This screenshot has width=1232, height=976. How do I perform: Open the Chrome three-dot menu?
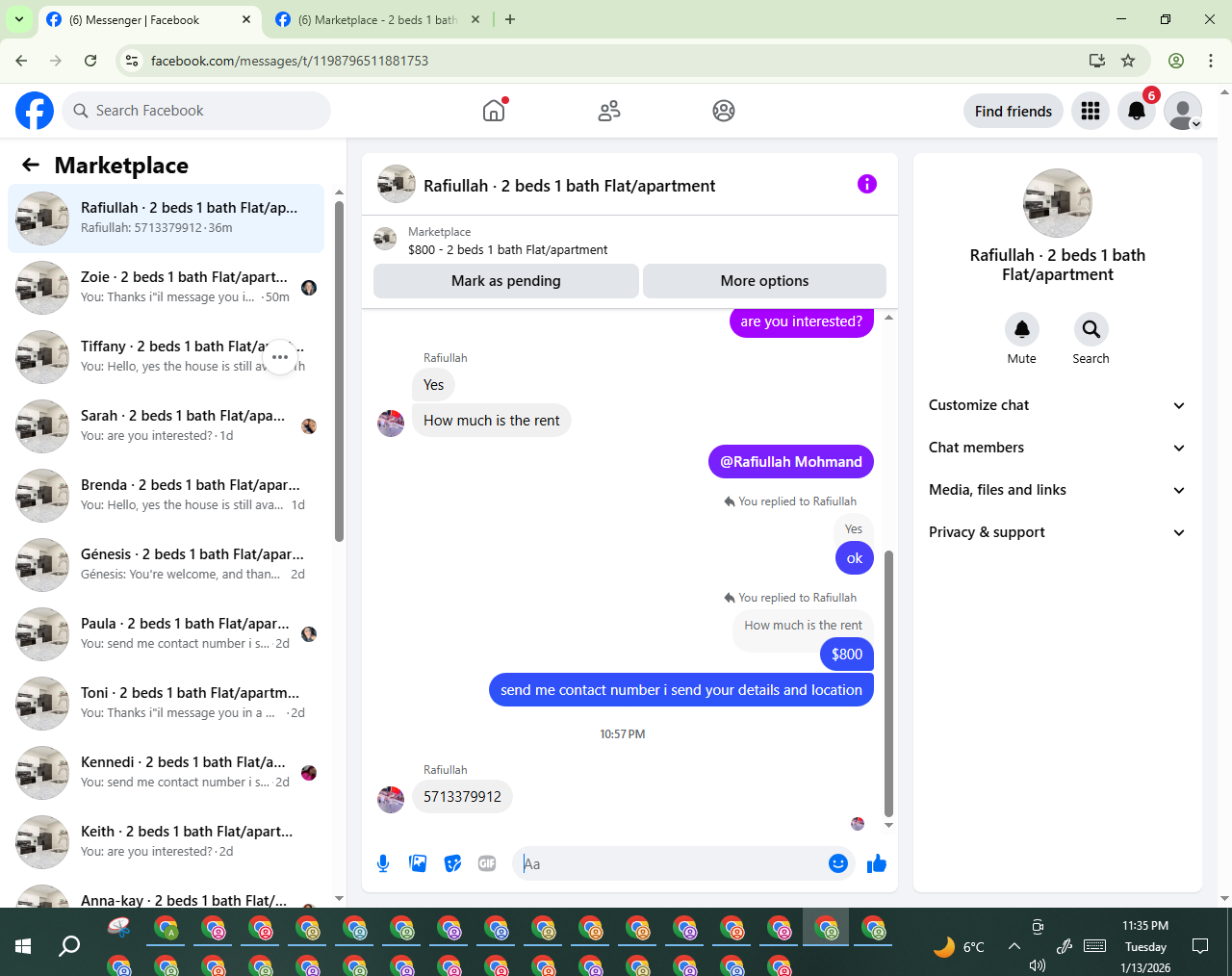click(x=1211, y=61)
